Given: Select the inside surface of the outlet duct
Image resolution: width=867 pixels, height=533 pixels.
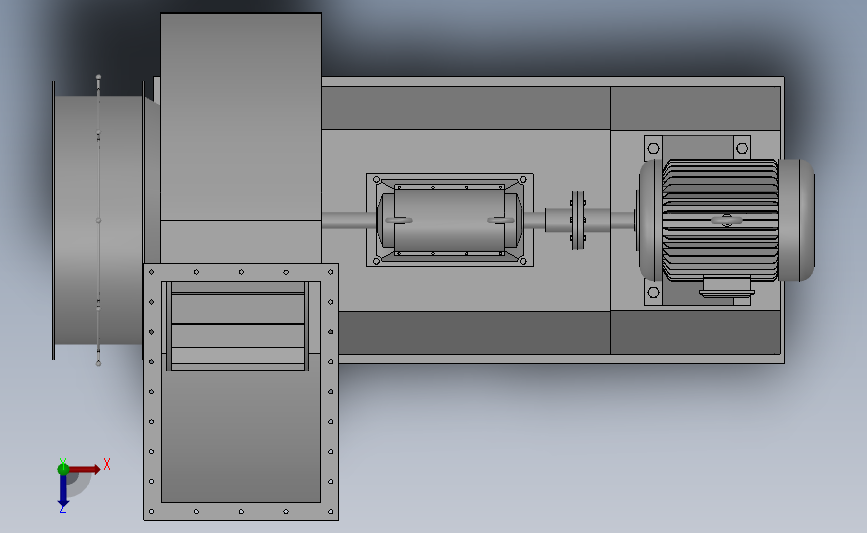Looking at the screenshot, I should click(x=241, y=436).
